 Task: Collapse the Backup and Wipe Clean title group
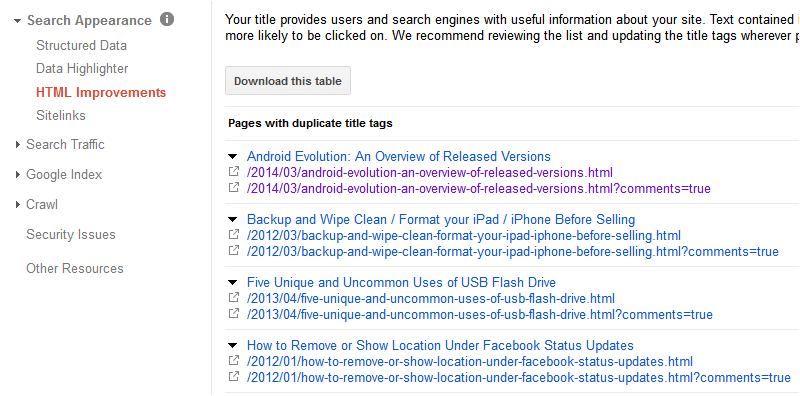tap(233, 220)
